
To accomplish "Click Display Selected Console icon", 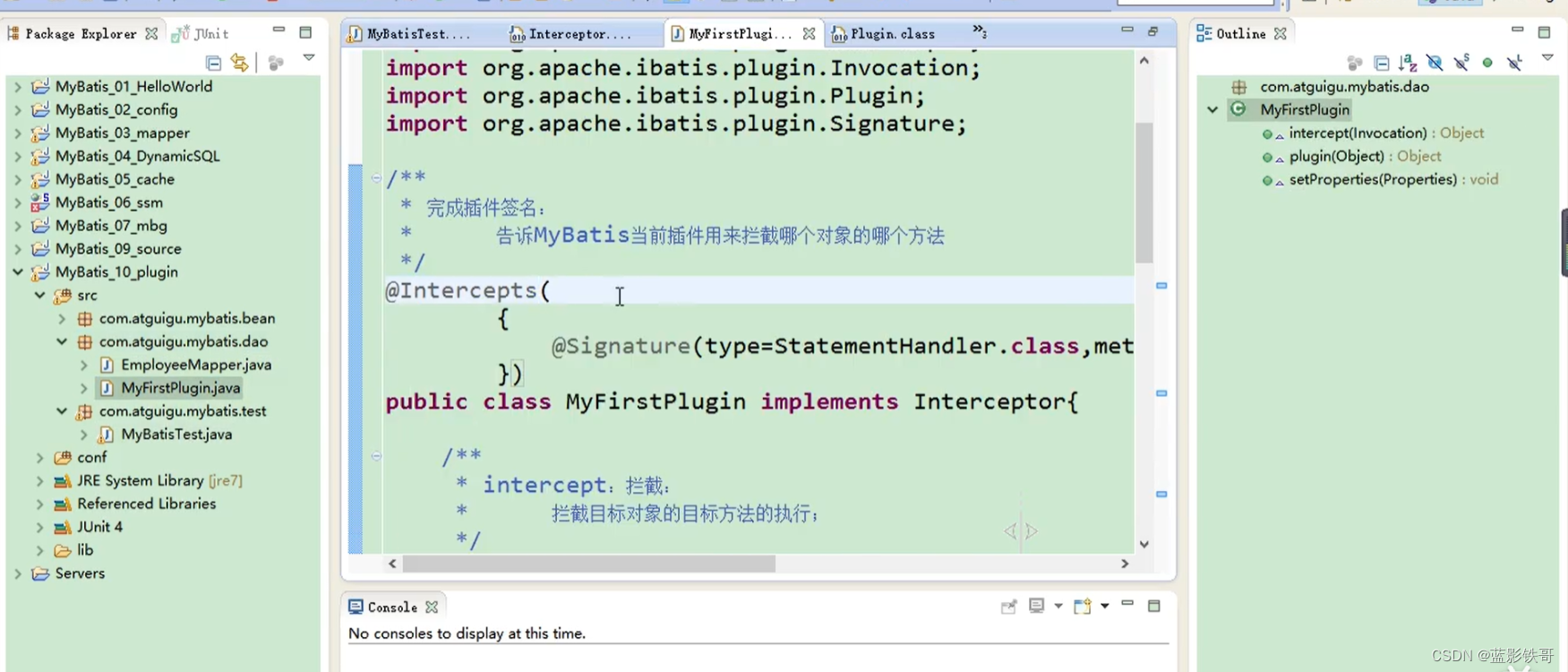I will coord(1036,606).
